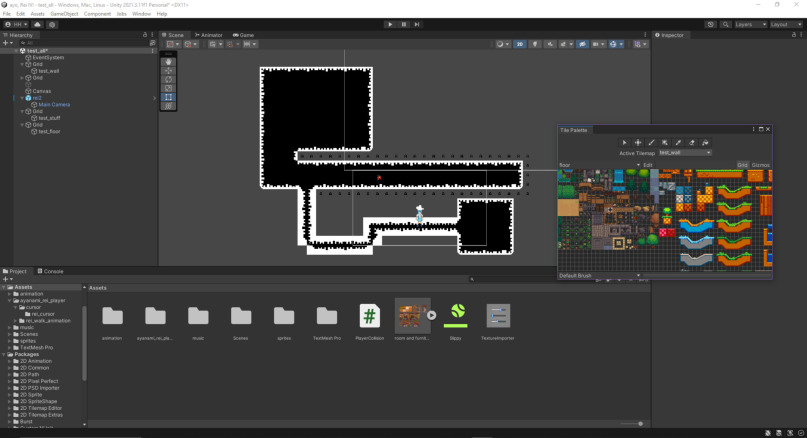
Task: Toggle Gizmos in Tile Palette
Action: tap(761, 165)
